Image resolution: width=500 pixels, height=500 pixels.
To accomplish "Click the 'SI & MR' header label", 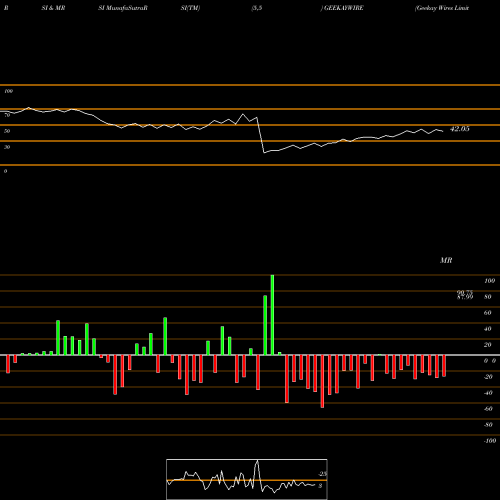I will pyautogui.click(x=53, y=8).
